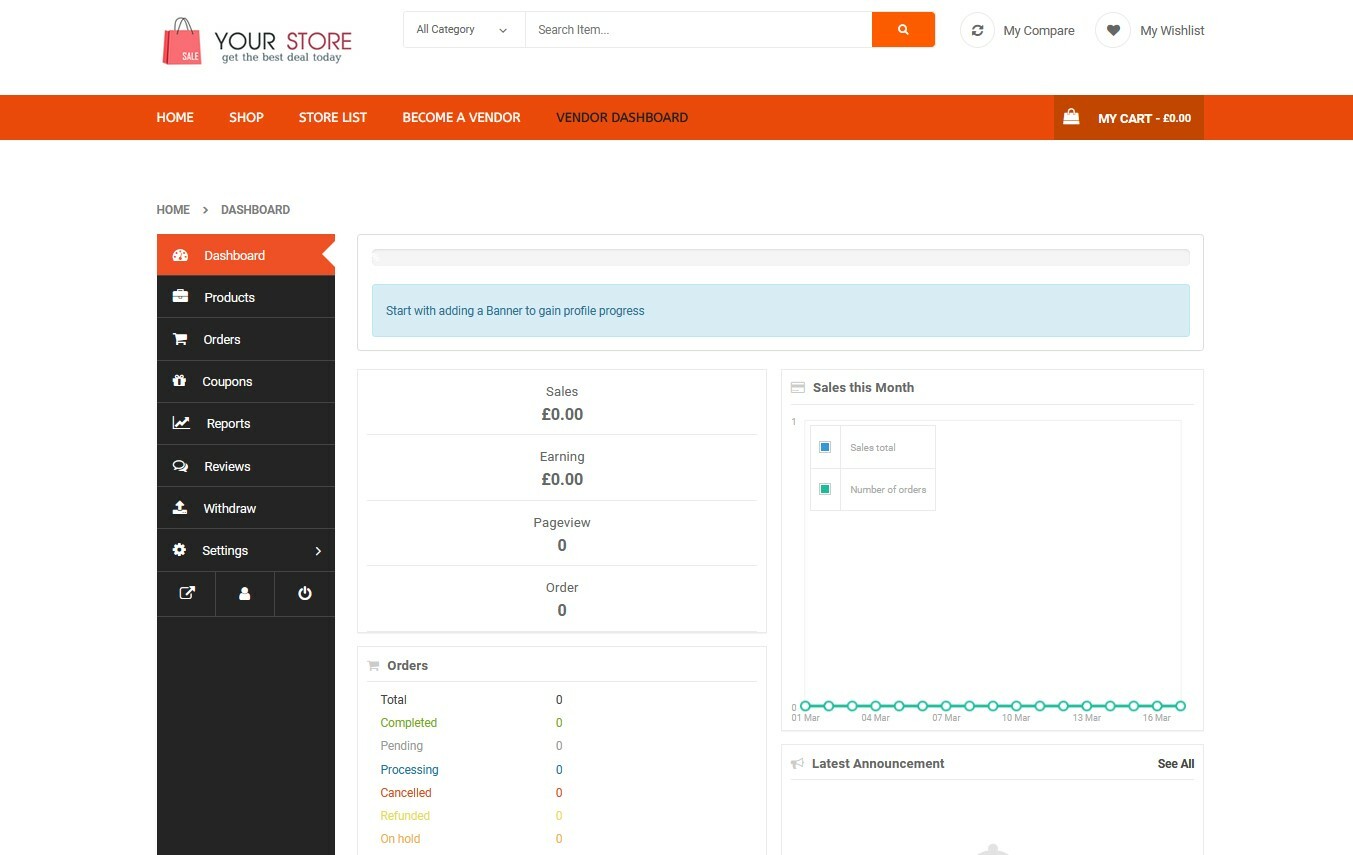Click the Refunded orders status

(x=405, y=816)
